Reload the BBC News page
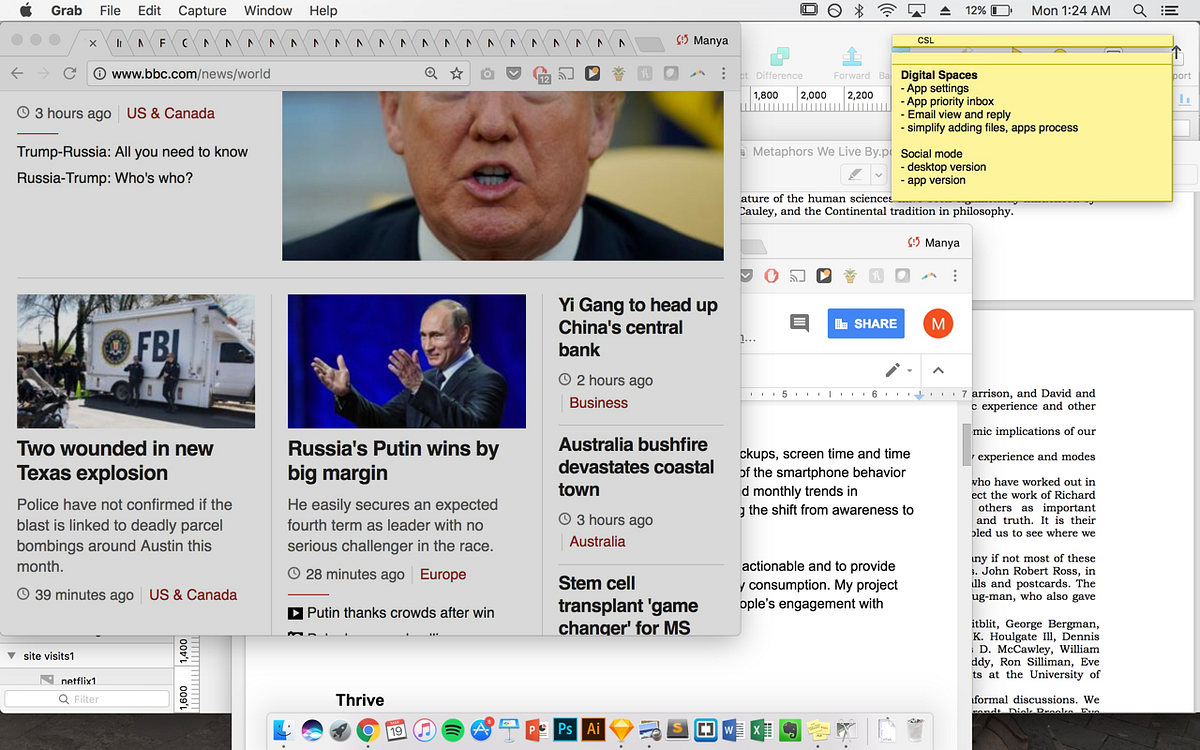The height and width of the screenshot is (750, 1200). point(69,74)
